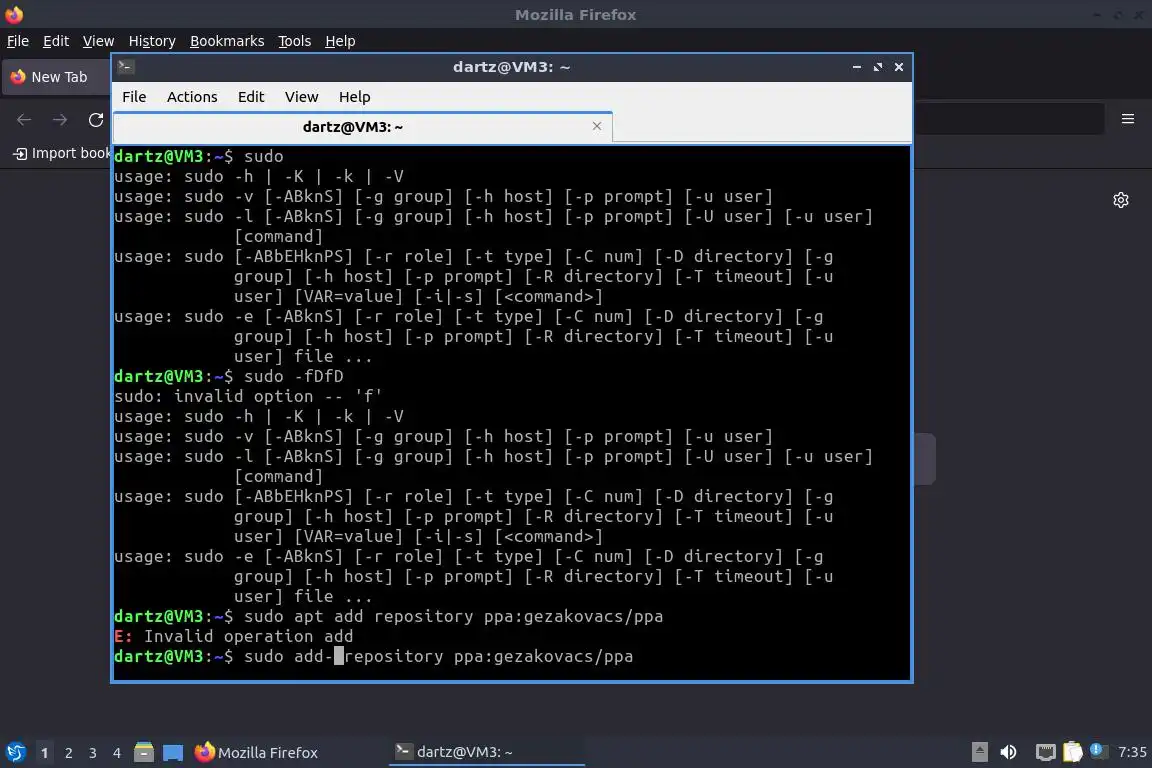Open the terminal Help menu
This screenshot has width=1152, height=768.
click(x=354, y=97)
